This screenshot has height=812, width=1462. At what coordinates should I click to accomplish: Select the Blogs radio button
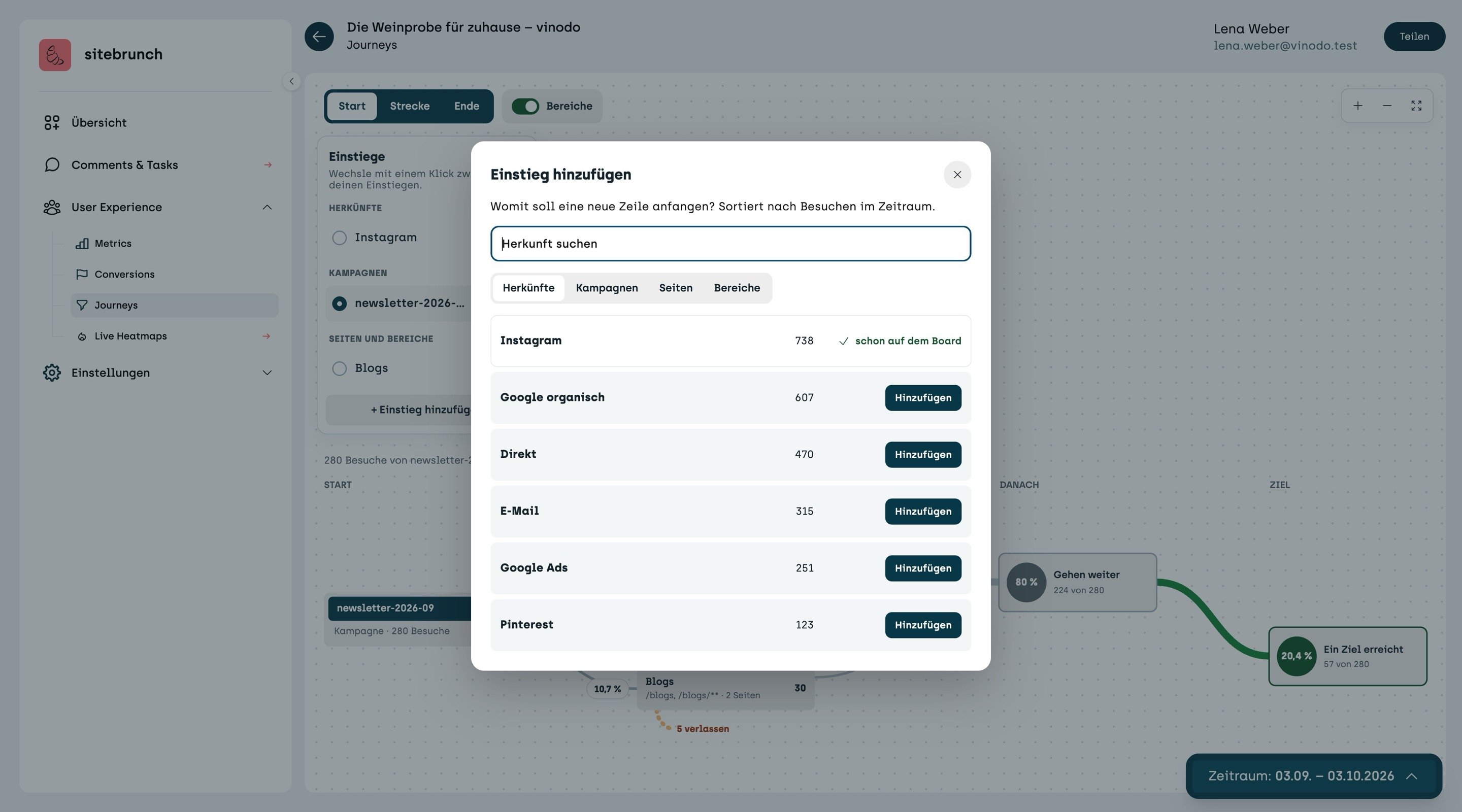[340, 369]
